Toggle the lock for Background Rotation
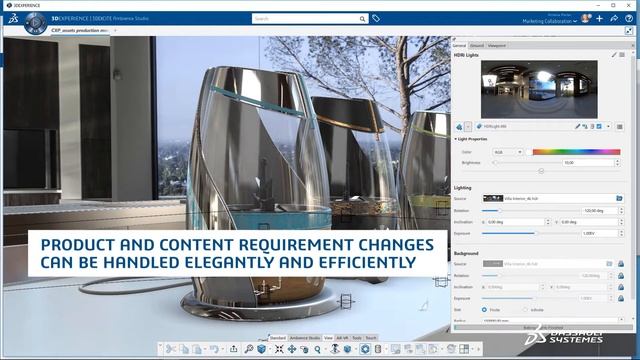640x360 pixels. point(621,276)
